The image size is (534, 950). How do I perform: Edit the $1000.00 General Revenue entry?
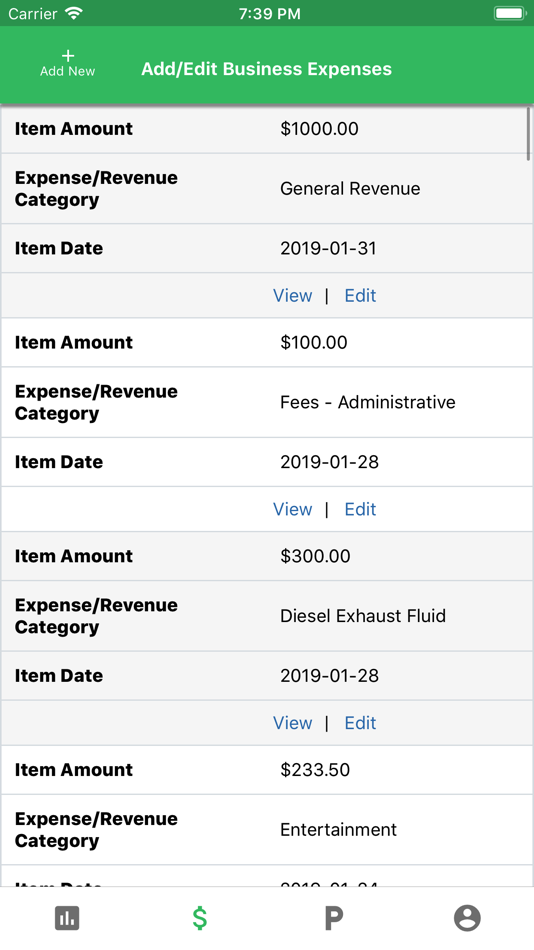point(360,296)
